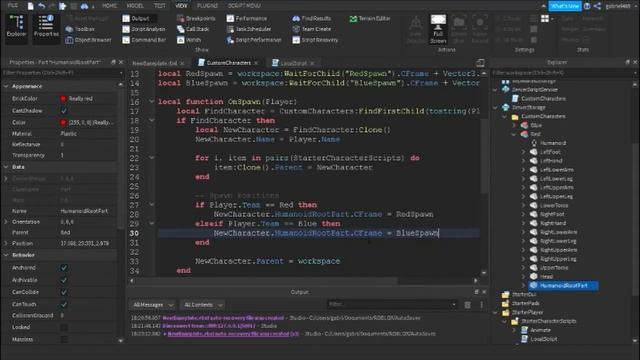Viewport: 640px width, 360px height.
Task: Switch to the TEST ribbon tab
Action: [160, 6]
